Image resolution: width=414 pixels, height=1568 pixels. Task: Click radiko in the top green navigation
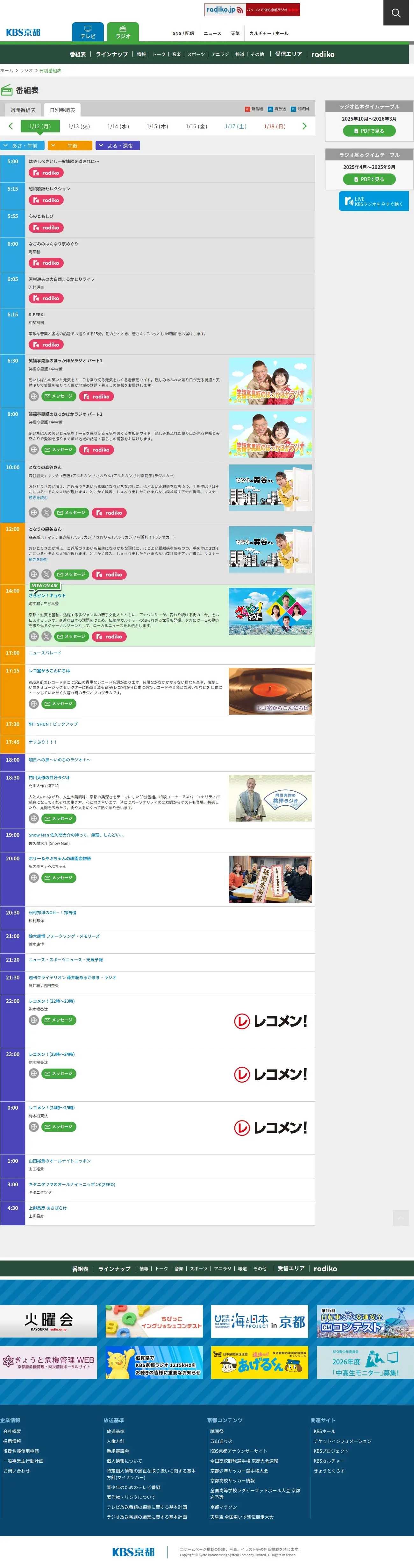pos(323,54)
